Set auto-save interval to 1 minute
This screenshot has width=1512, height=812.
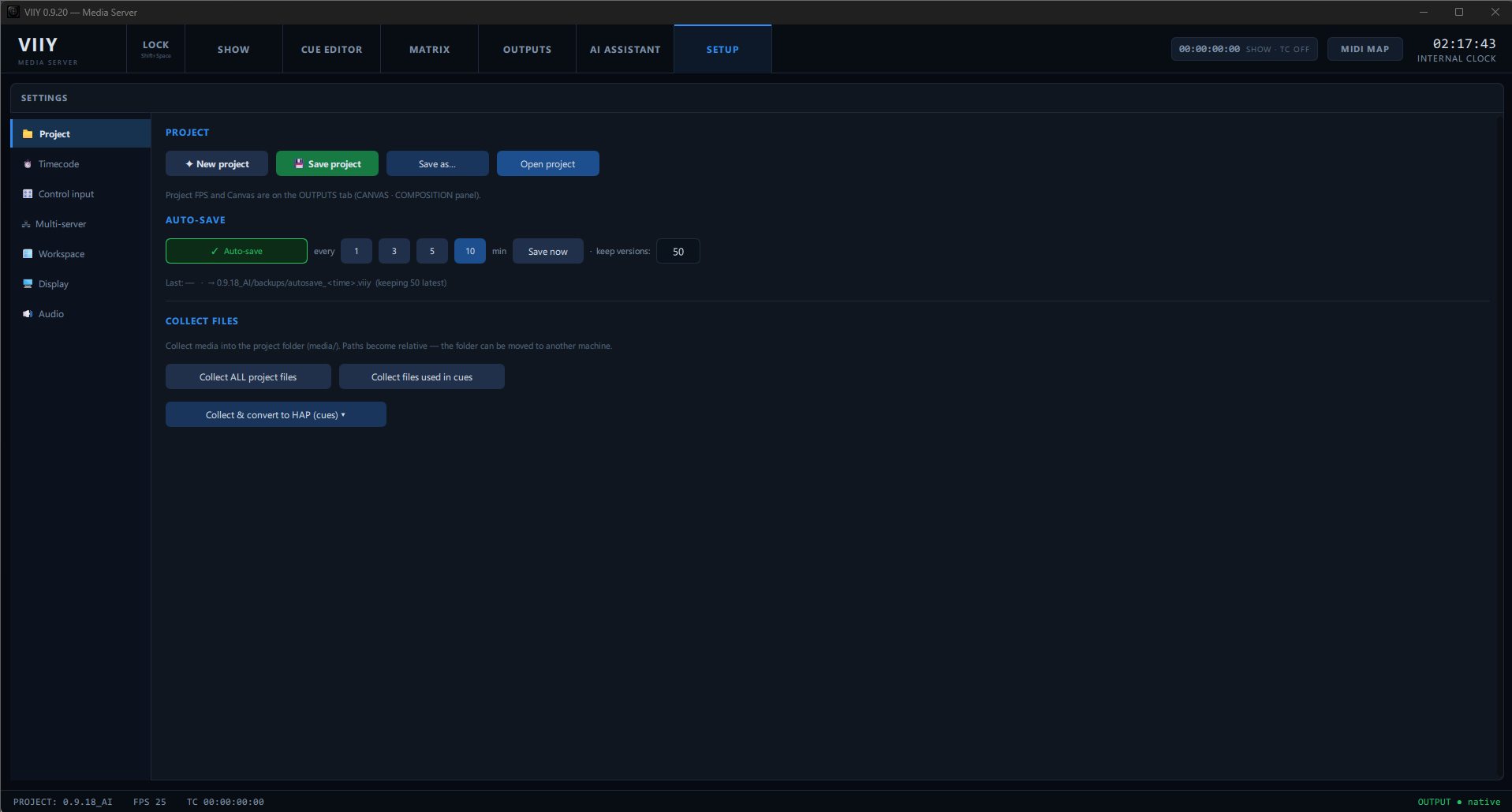[357, 251]
